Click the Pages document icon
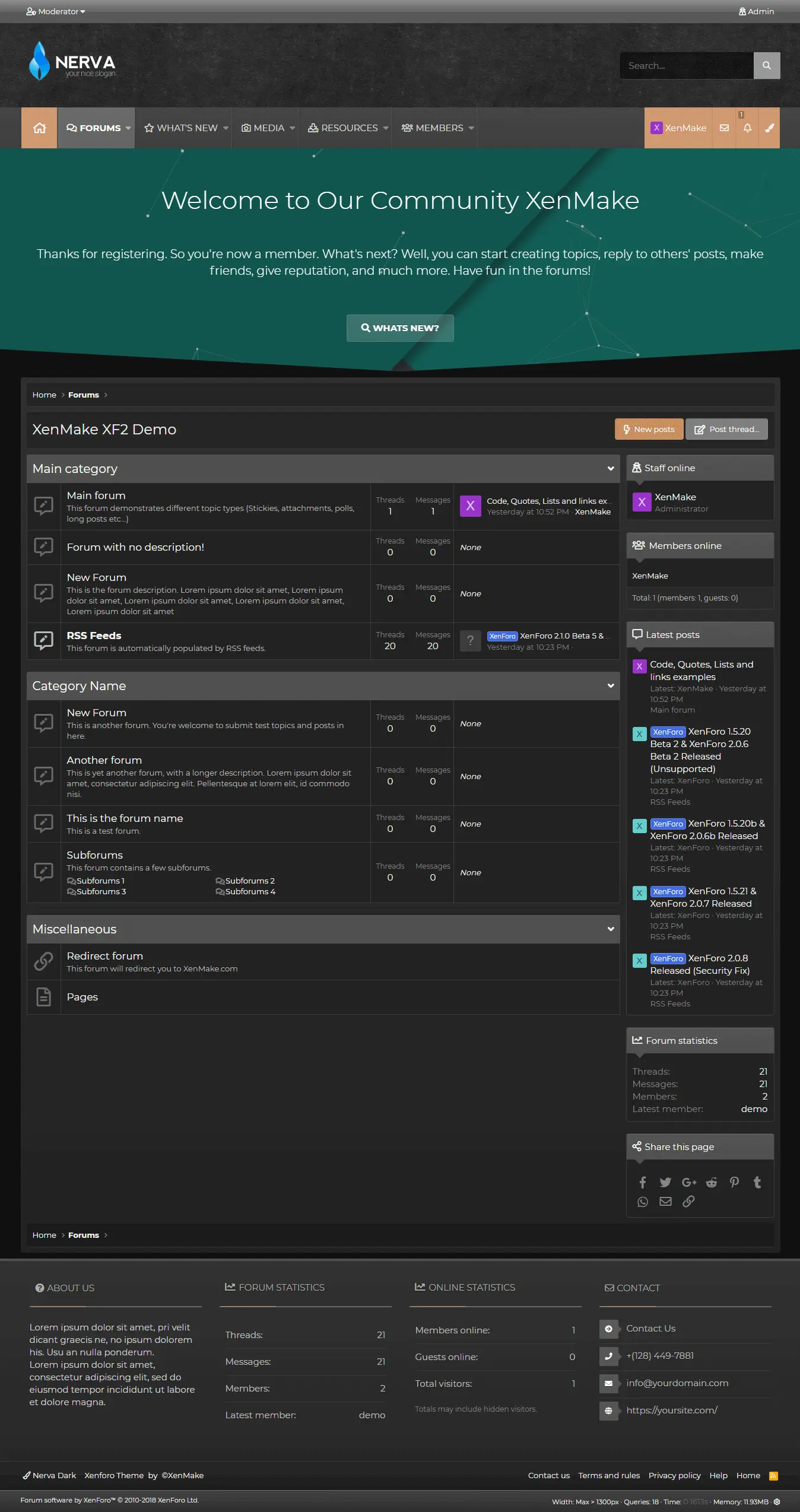 tap(44, 996)
